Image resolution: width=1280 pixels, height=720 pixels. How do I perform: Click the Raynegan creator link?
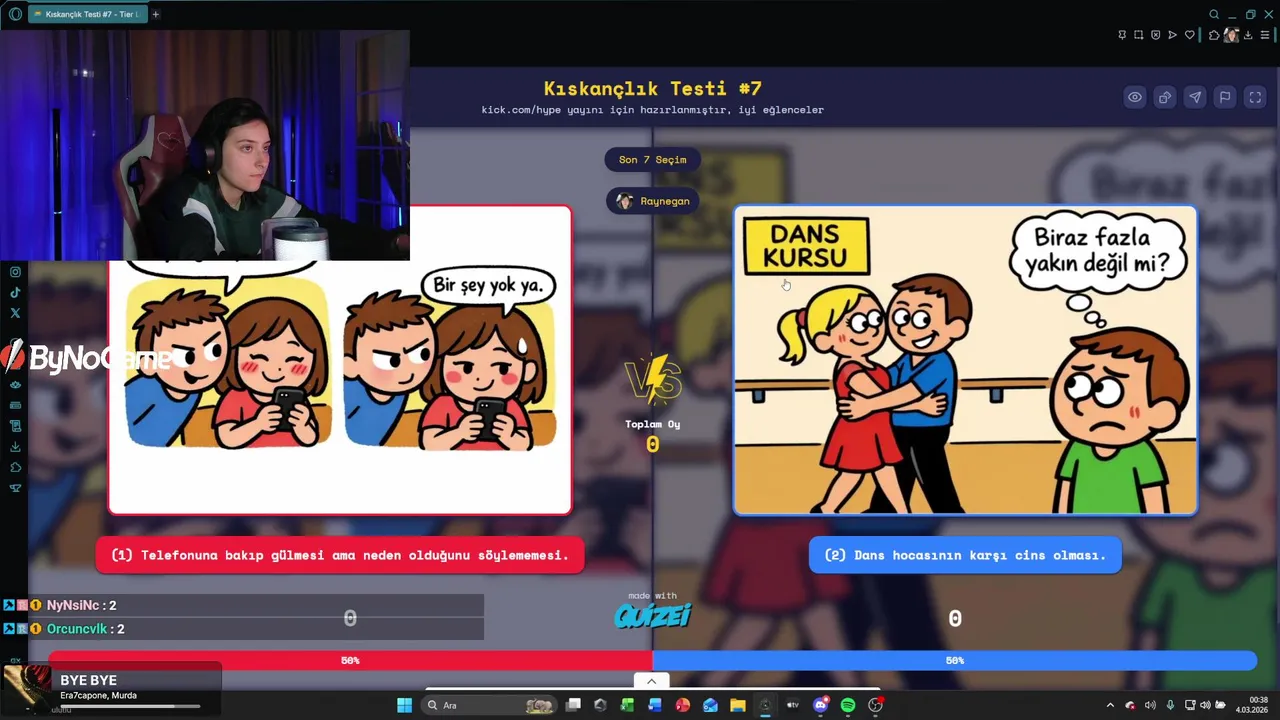tap(653, 201)
